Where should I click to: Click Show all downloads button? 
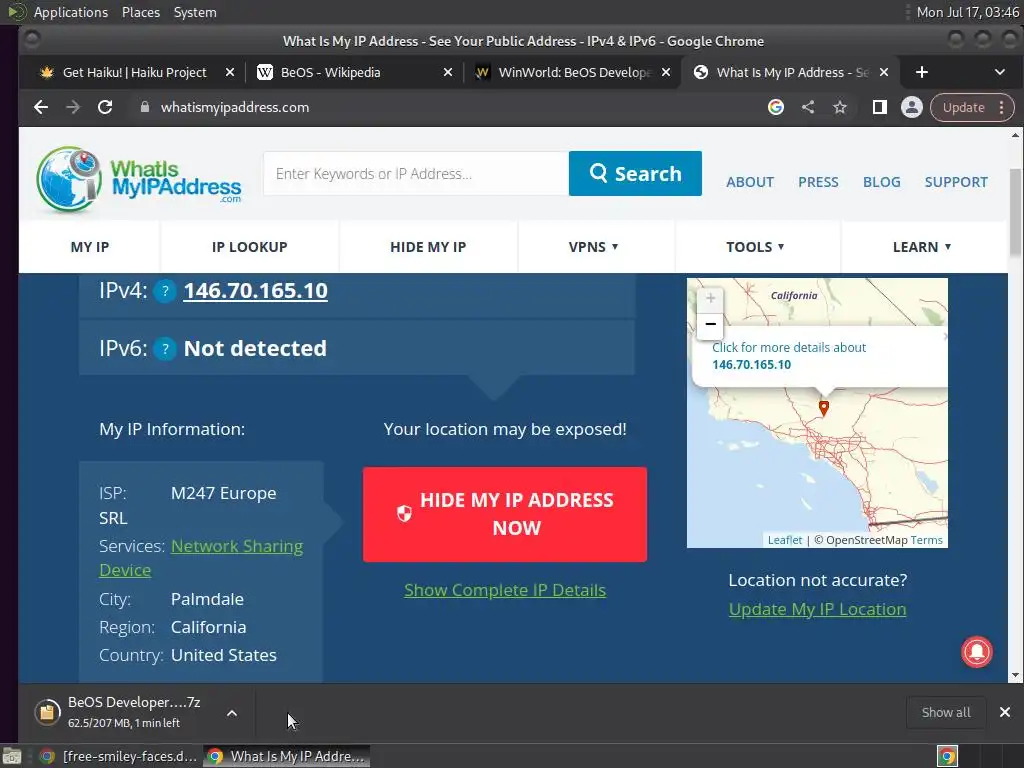tap(946, 712)
